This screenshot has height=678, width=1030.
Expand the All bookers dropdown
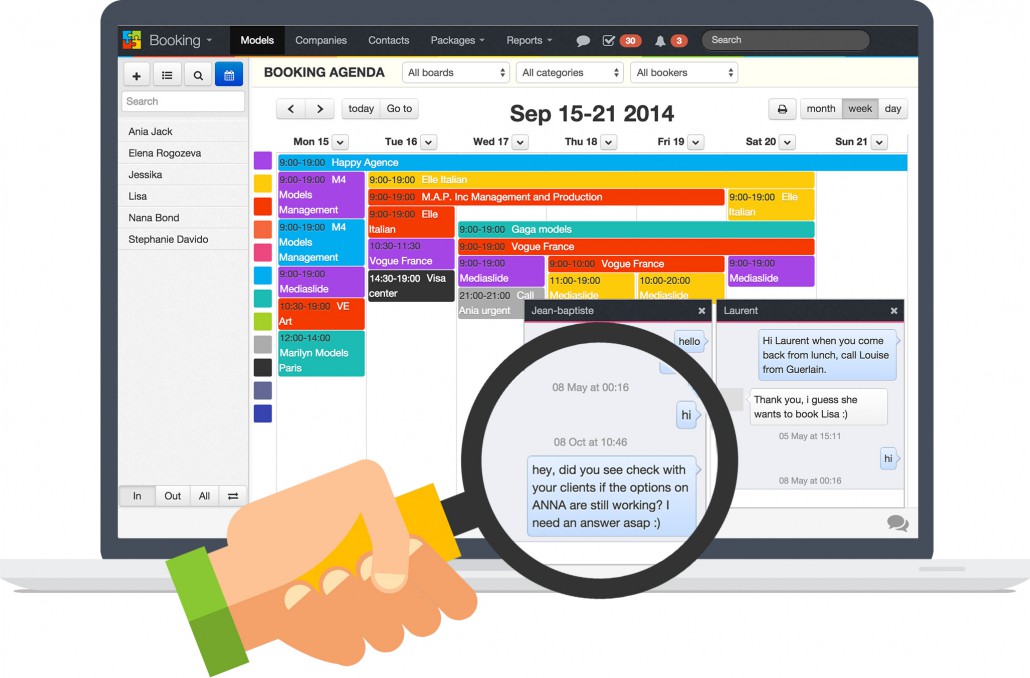[x=684, y=73]
